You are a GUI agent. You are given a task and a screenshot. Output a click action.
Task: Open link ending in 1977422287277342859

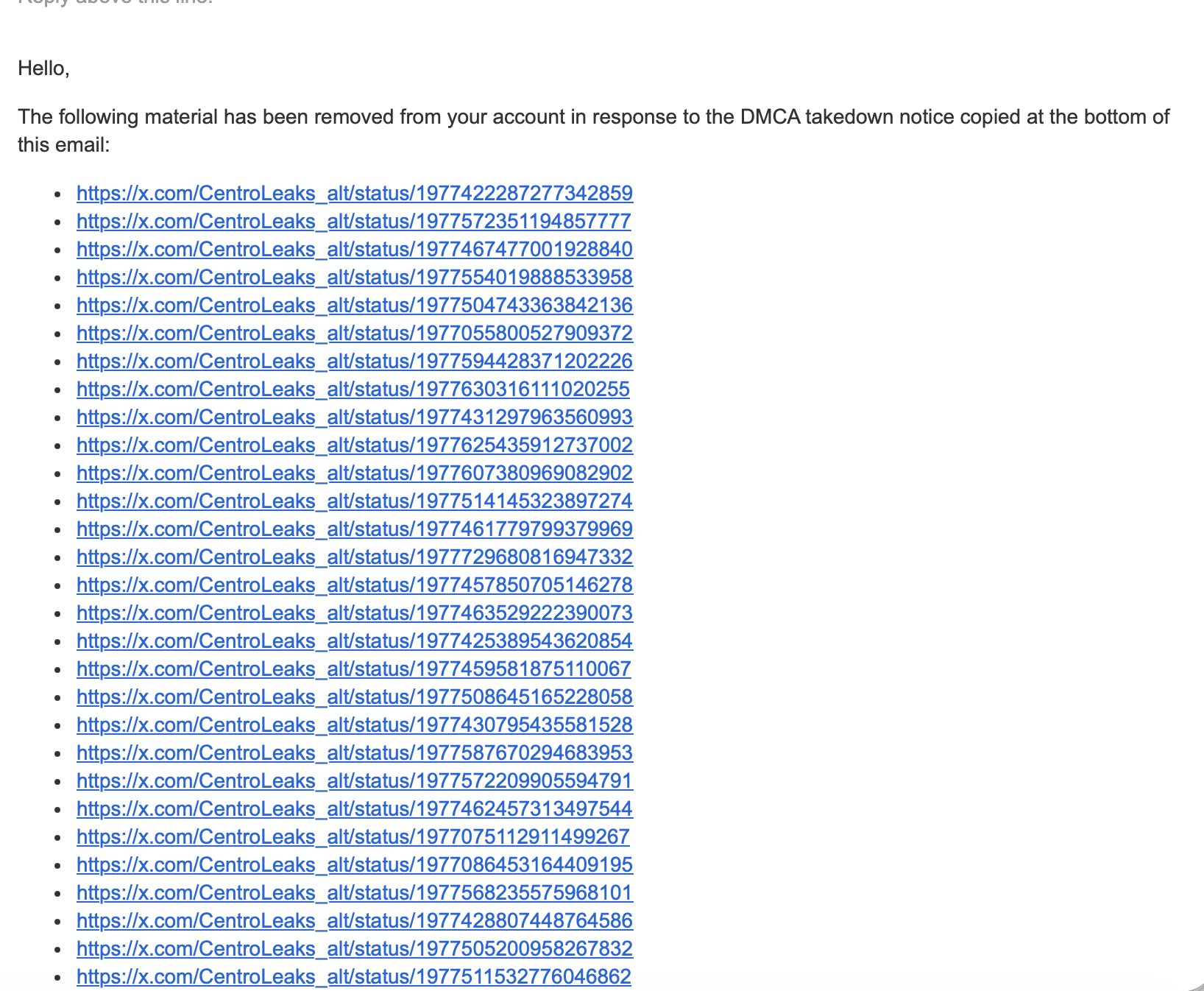[x=355, y=194]
